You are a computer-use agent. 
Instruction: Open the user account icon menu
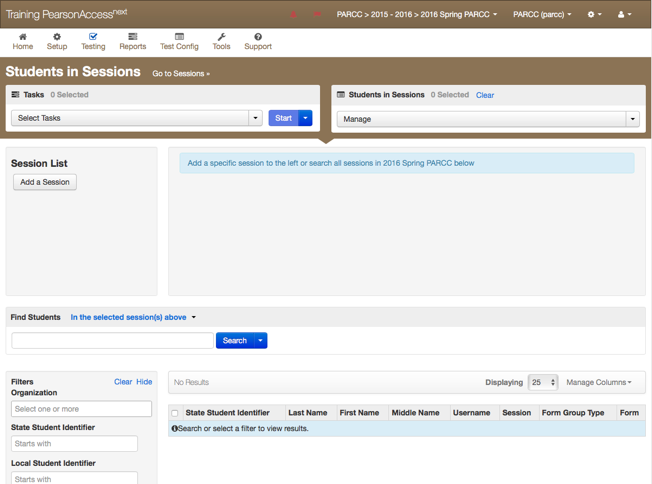pyautogui.click(x=623, y=15)
